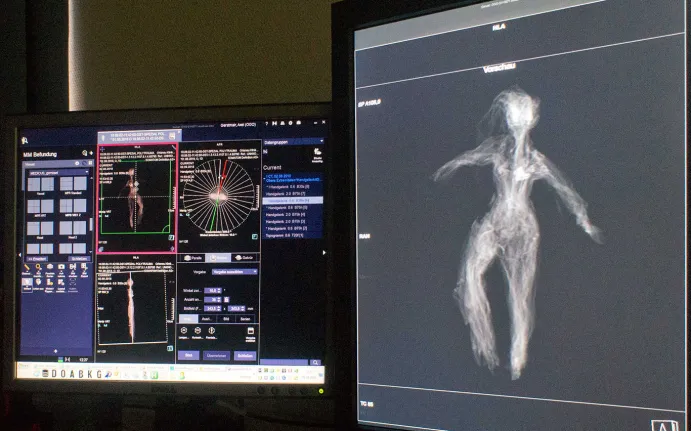
Task: Select the Serien sub-tab
Action: [245, 319]
